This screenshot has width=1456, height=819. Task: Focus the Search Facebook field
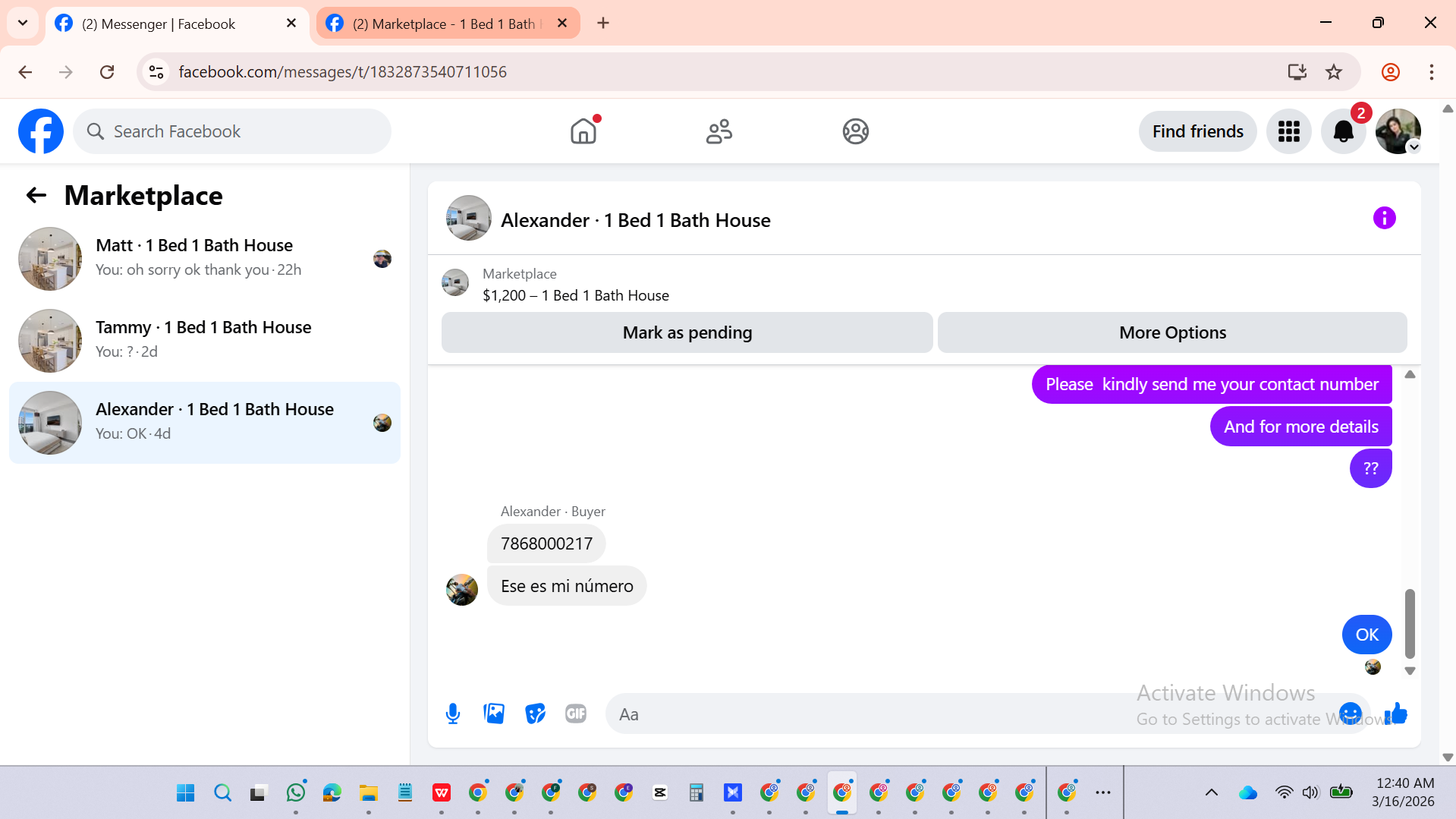coord(232,131)
